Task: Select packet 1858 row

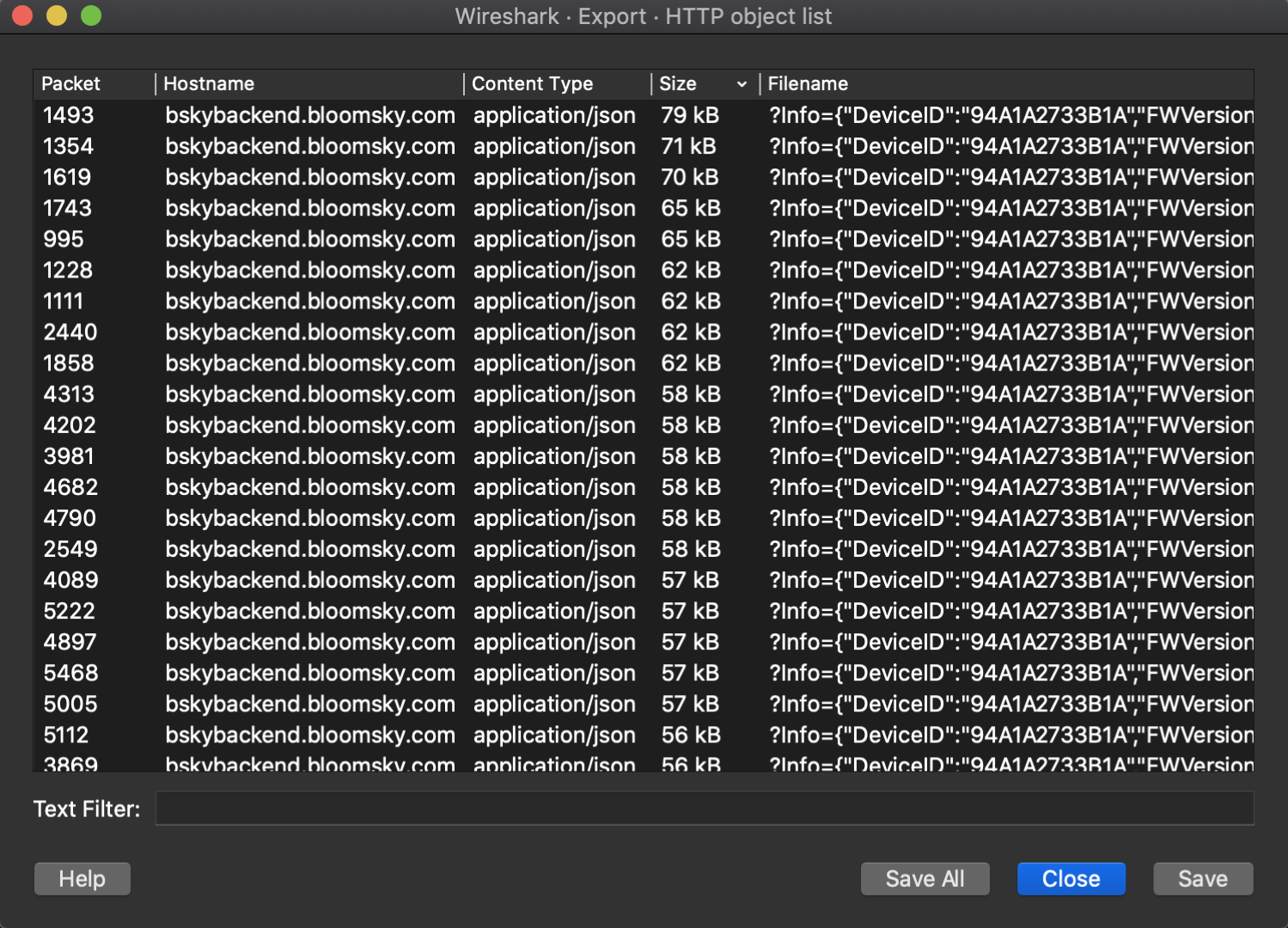Action: click(x=644, y=363)
